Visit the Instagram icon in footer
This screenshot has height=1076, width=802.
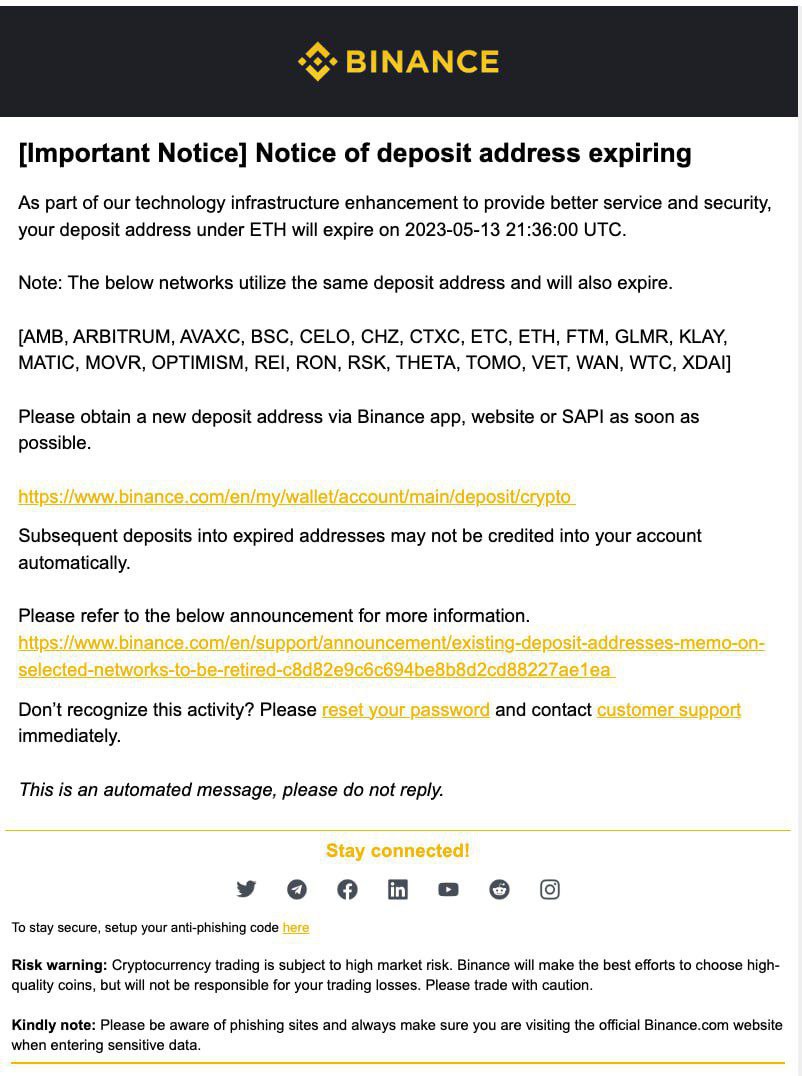(550, 889)
